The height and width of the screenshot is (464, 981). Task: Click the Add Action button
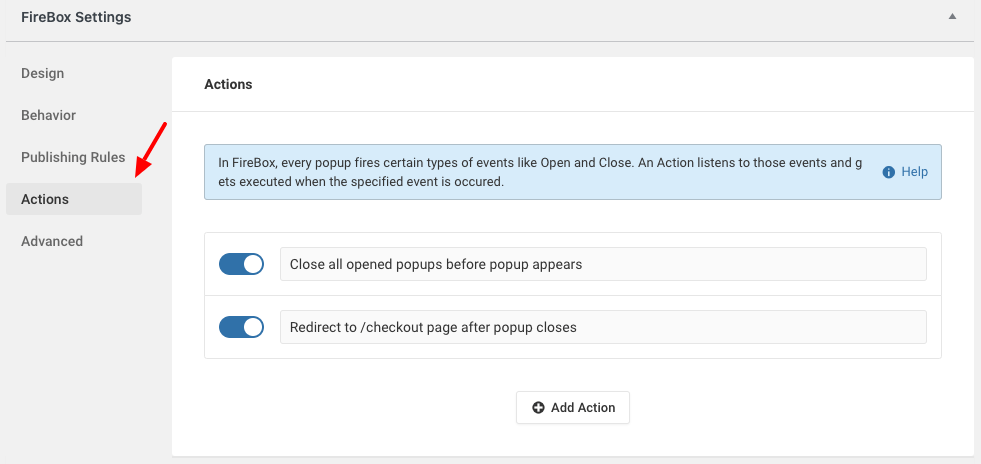(x=573, y=408)
